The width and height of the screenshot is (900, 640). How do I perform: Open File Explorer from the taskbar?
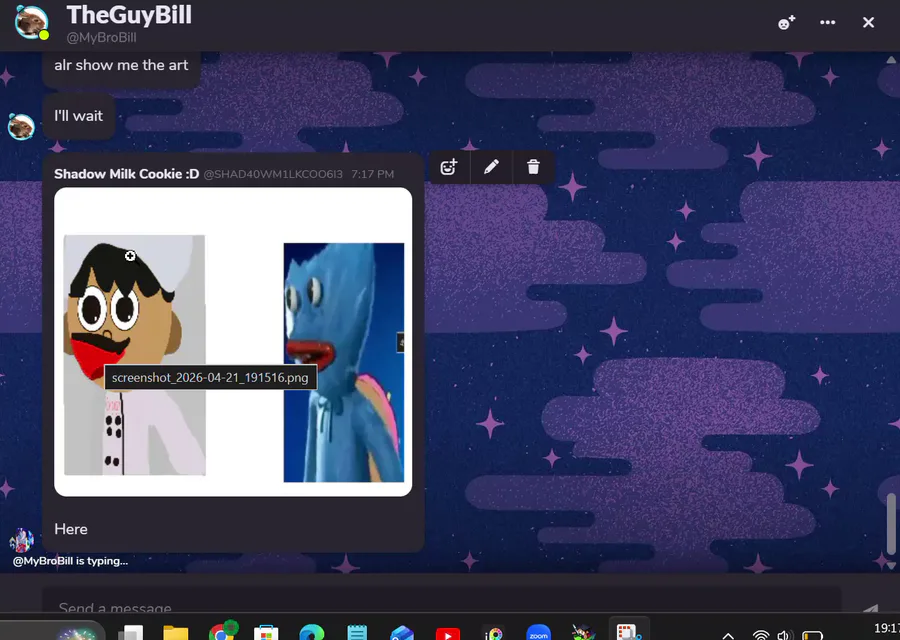[176, 633]
